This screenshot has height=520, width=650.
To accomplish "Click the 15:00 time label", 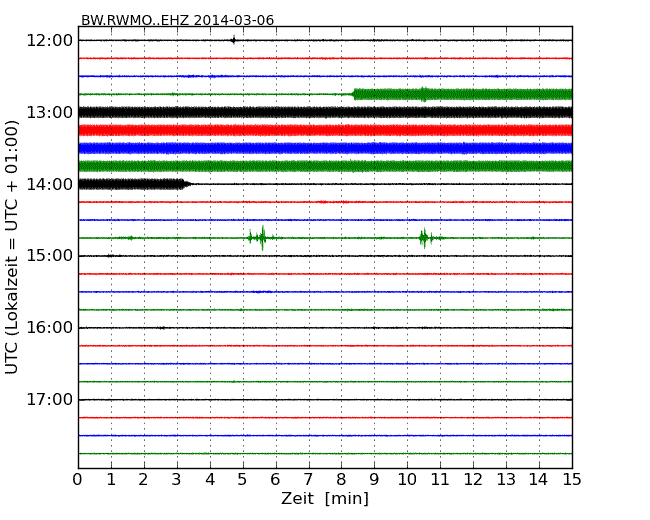I will pyautogui.click(x=49, y=255).
